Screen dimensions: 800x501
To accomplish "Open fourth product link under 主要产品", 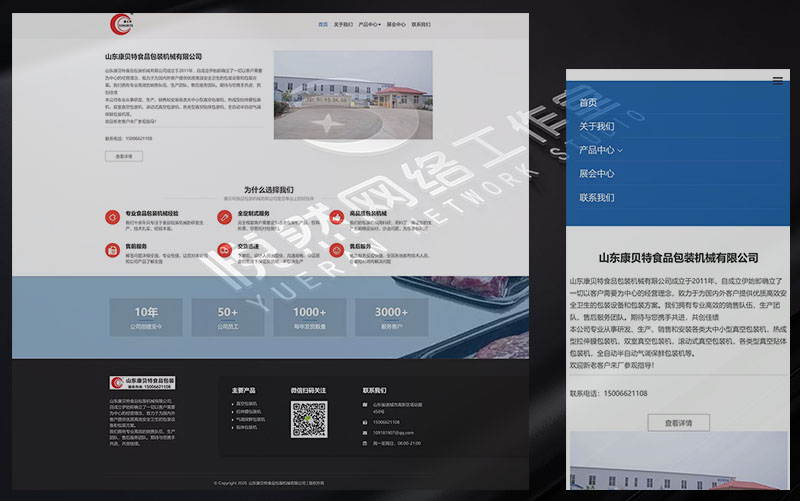I will click(x=246, y=428).
